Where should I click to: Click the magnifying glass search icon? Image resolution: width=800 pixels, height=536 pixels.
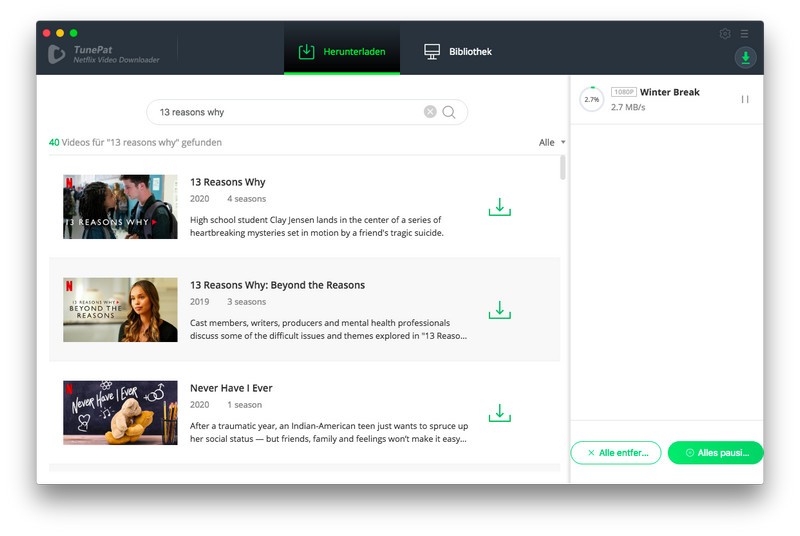[x=449, y=112]
